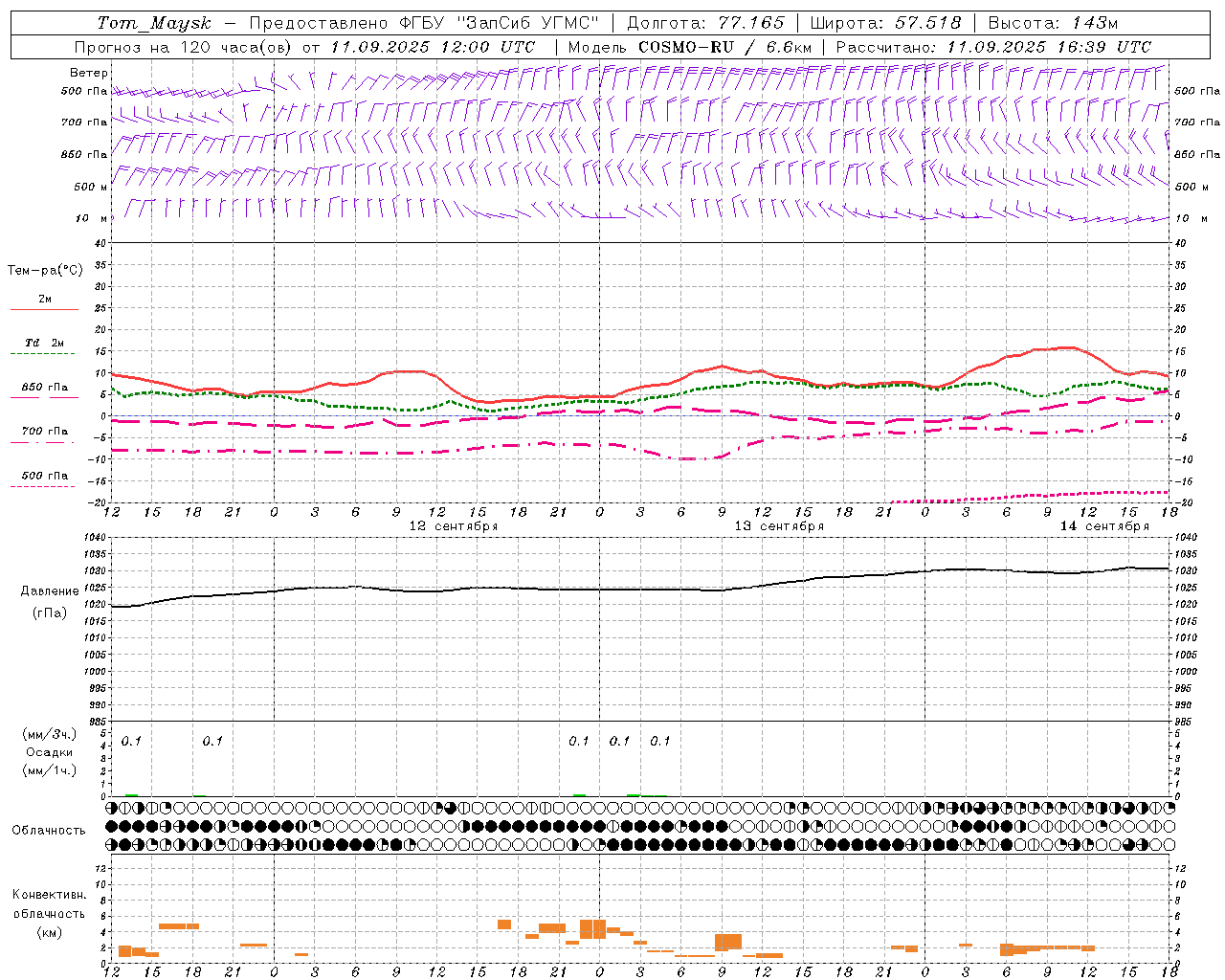Image resolution: width=1225 pixels, height=980 pixels.
Task: Click the "Тем-ра(°C)" axis title
Action: point(45,271)
